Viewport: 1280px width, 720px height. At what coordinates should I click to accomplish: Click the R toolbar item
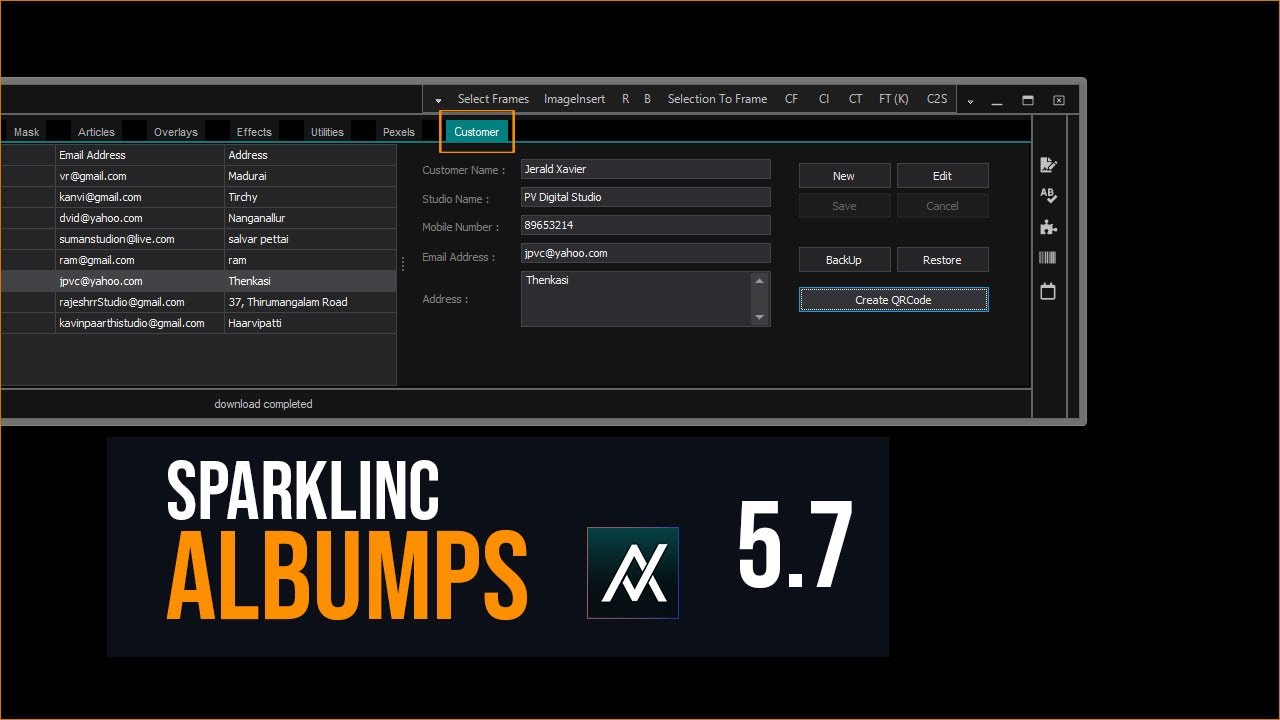click(626, 99)
